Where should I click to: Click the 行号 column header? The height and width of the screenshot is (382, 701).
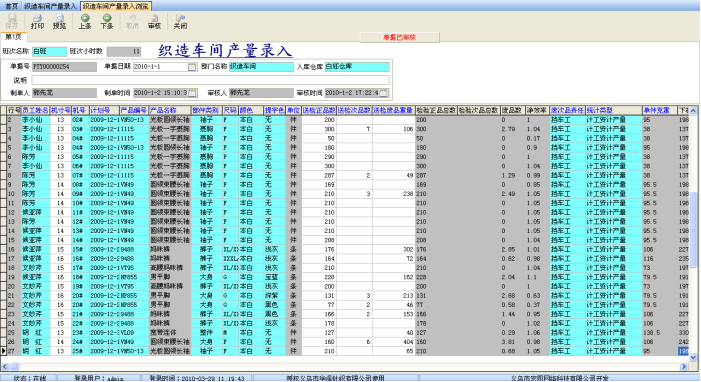pos(14,110)
